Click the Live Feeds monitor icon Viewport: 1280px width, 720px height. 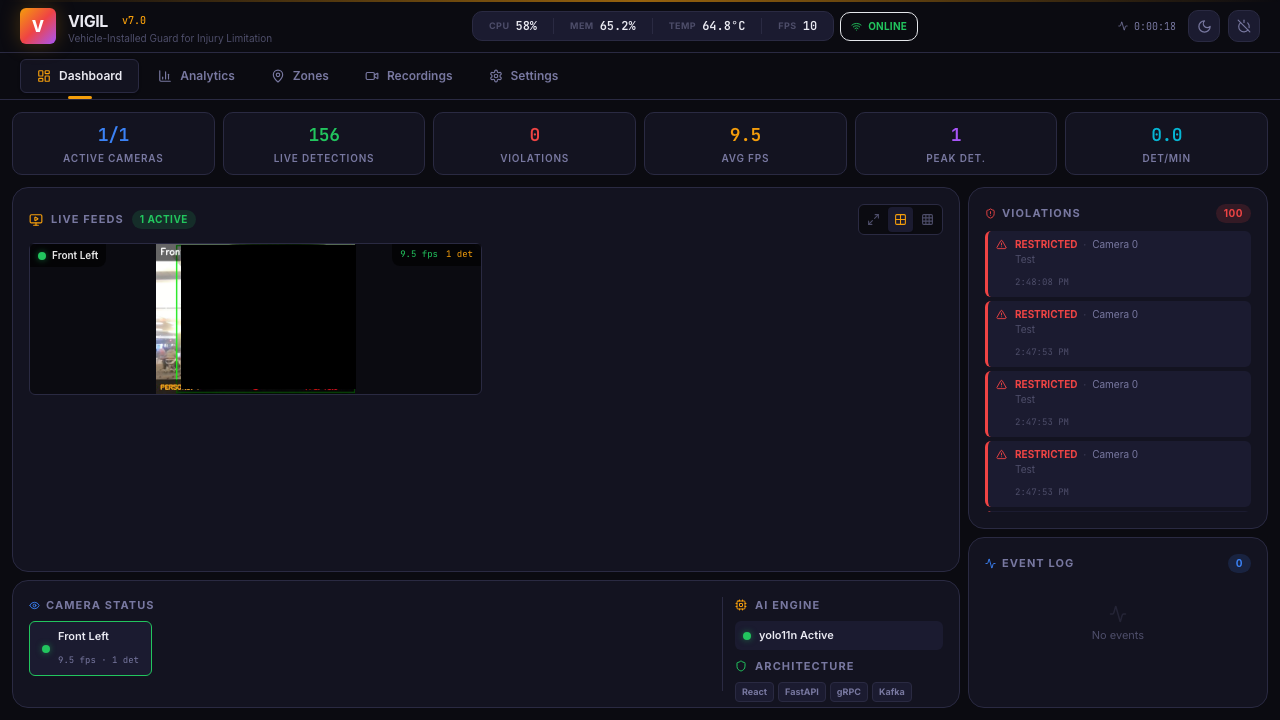coord(36,219)
